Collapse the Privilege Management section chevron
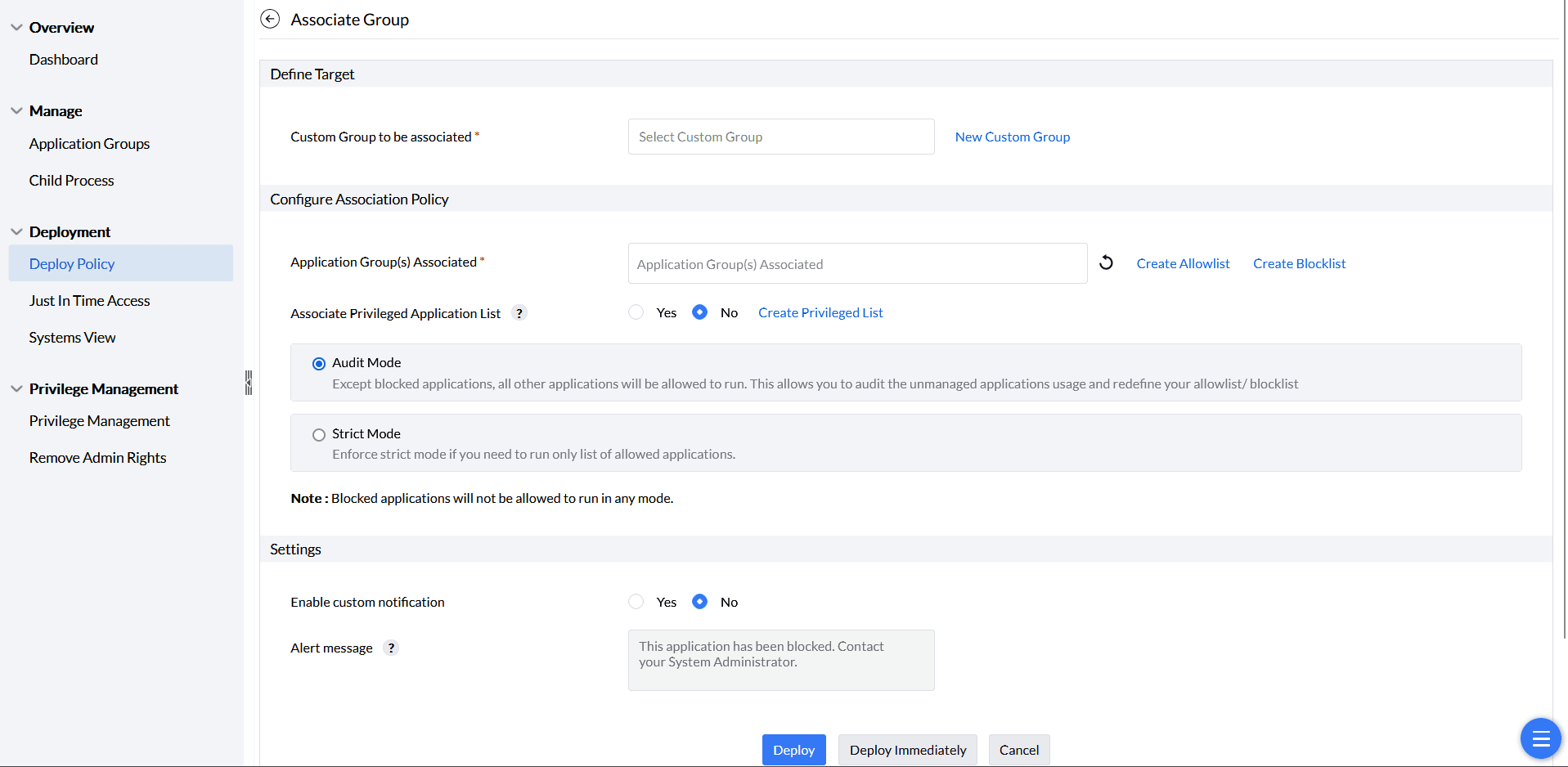 [x=16, y=388]
